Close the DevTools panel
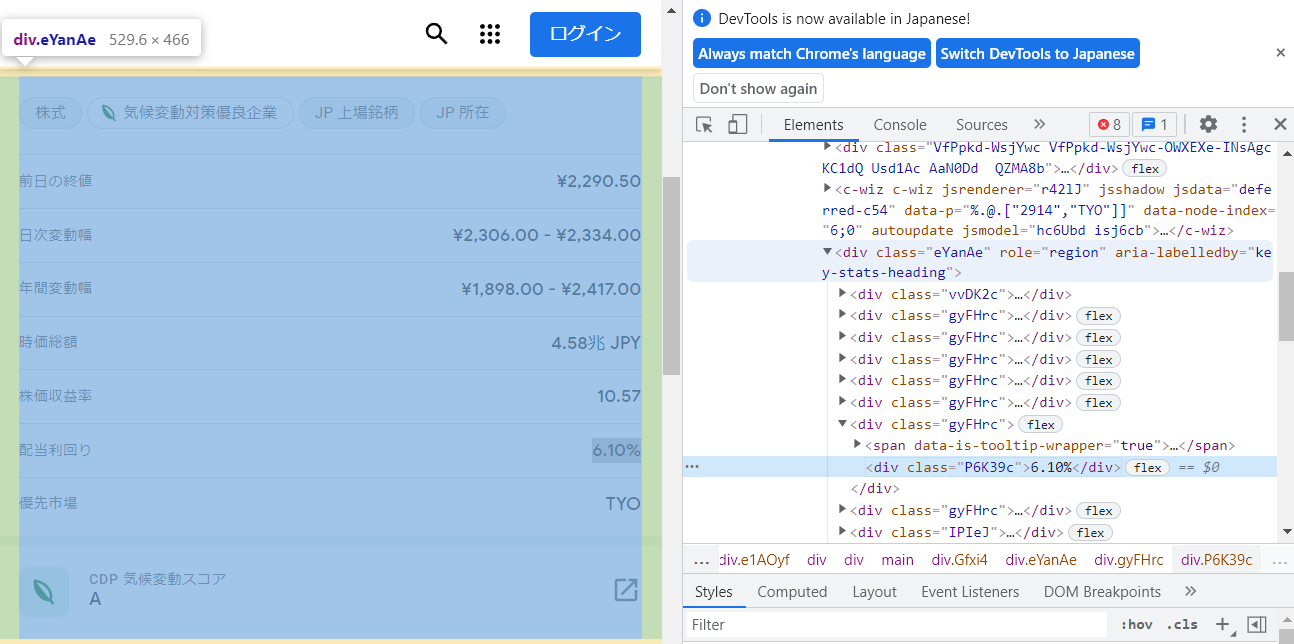Screen dimensions: 1294x644 click(x=1280, y=125)
